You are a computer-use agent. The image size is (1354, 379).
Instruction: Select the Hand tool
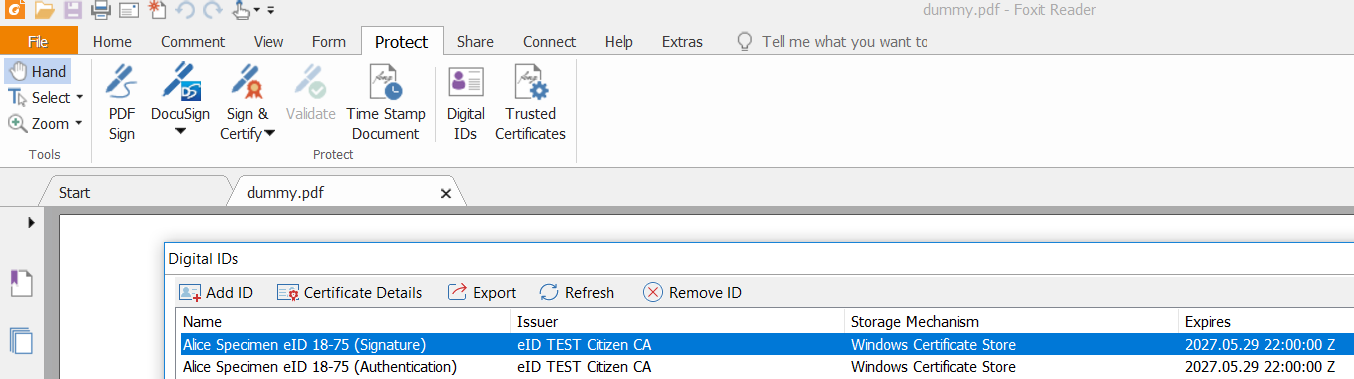[x=37, y=71]
